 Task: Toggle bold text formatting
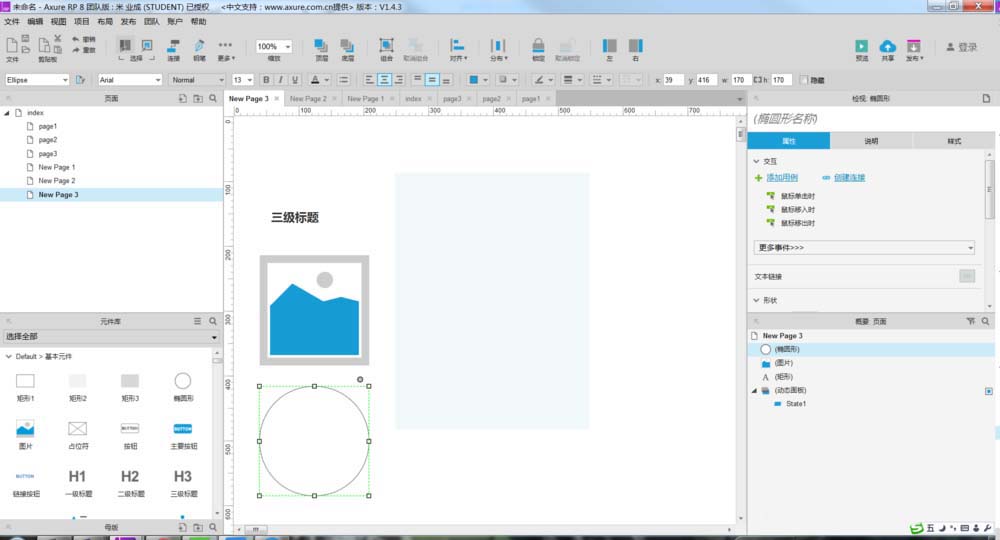click(267, 80)
